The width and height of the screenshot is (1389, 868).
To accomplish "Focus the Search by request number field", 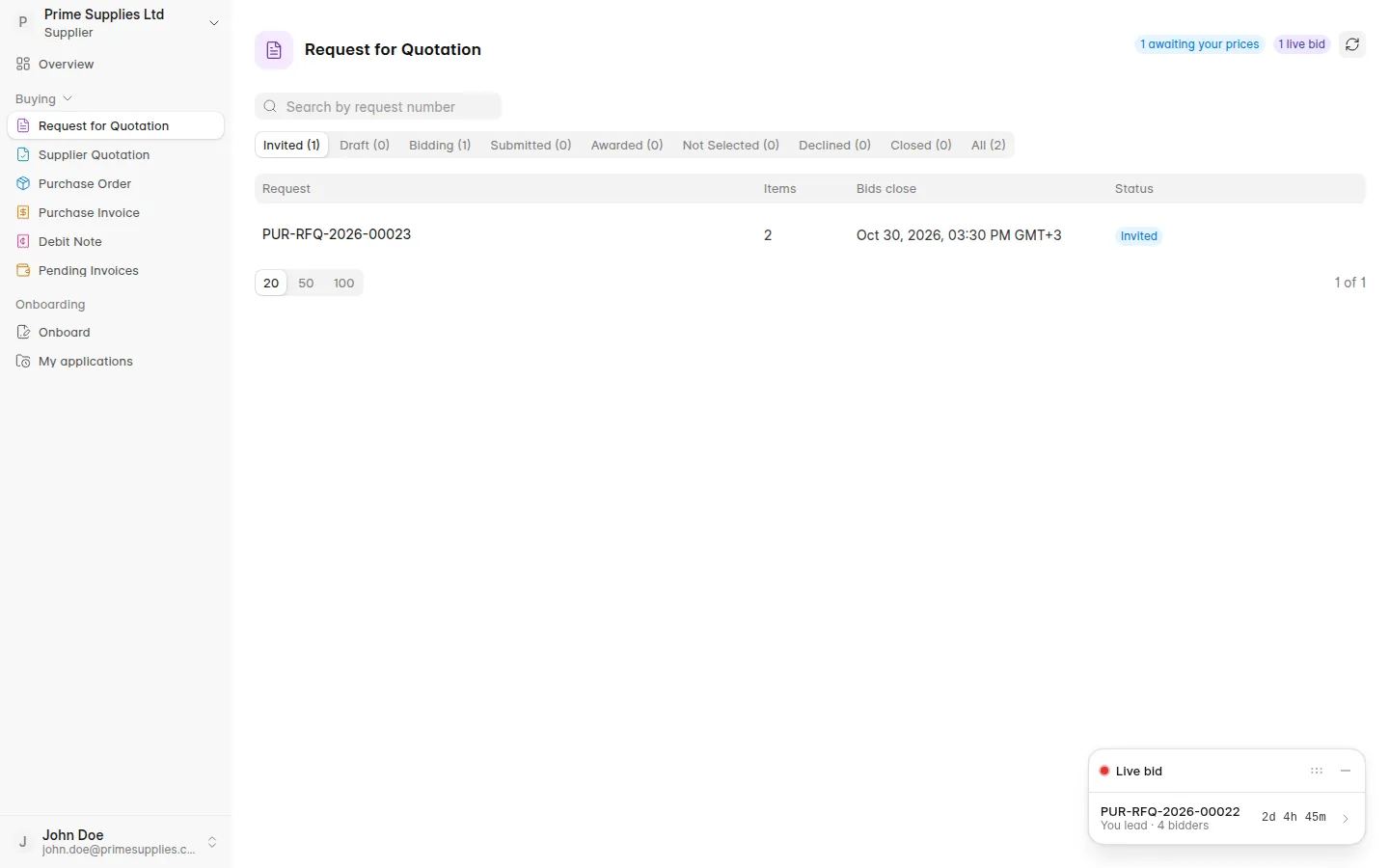I will pyautogui.click(x=378, y=106).
